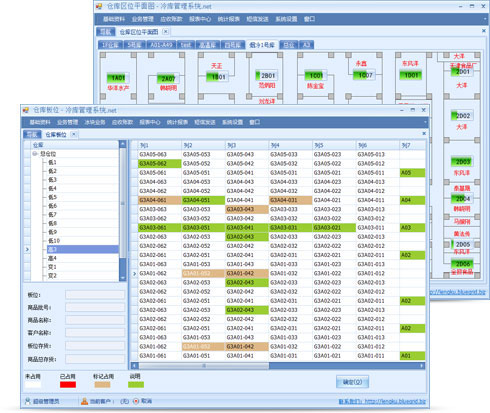Select tree item 低5
The height and width of the screenshot is (413, 490).
[52, 197]
